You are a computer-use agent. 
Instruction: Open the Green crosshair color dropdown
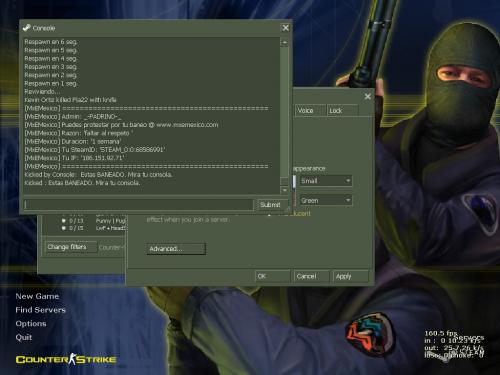pos(326,200)
